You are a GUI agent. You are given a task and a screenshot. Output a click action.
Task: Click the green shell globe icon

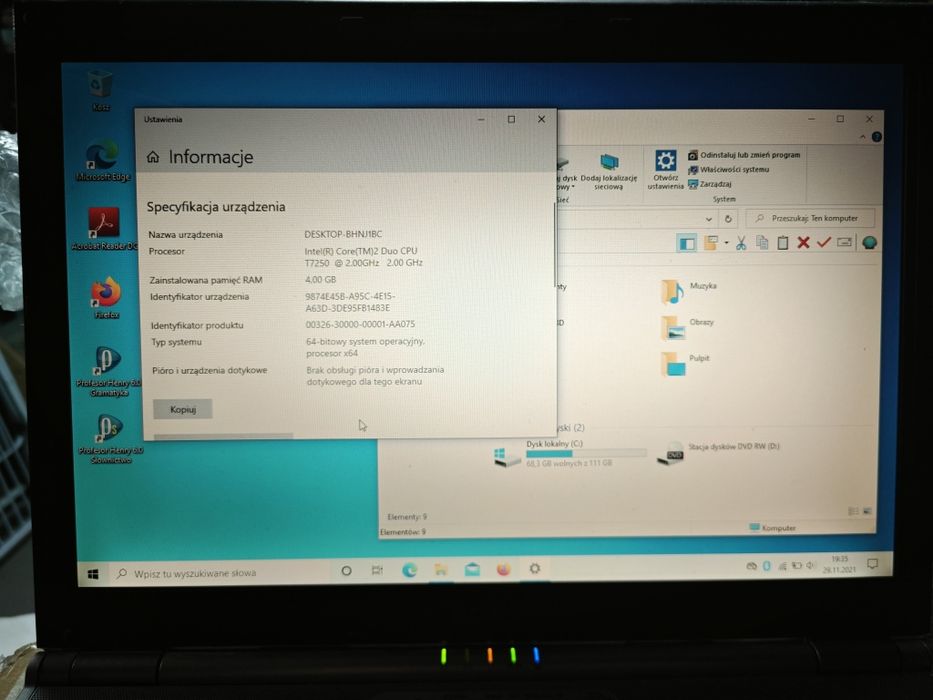[x=869, y=243]
